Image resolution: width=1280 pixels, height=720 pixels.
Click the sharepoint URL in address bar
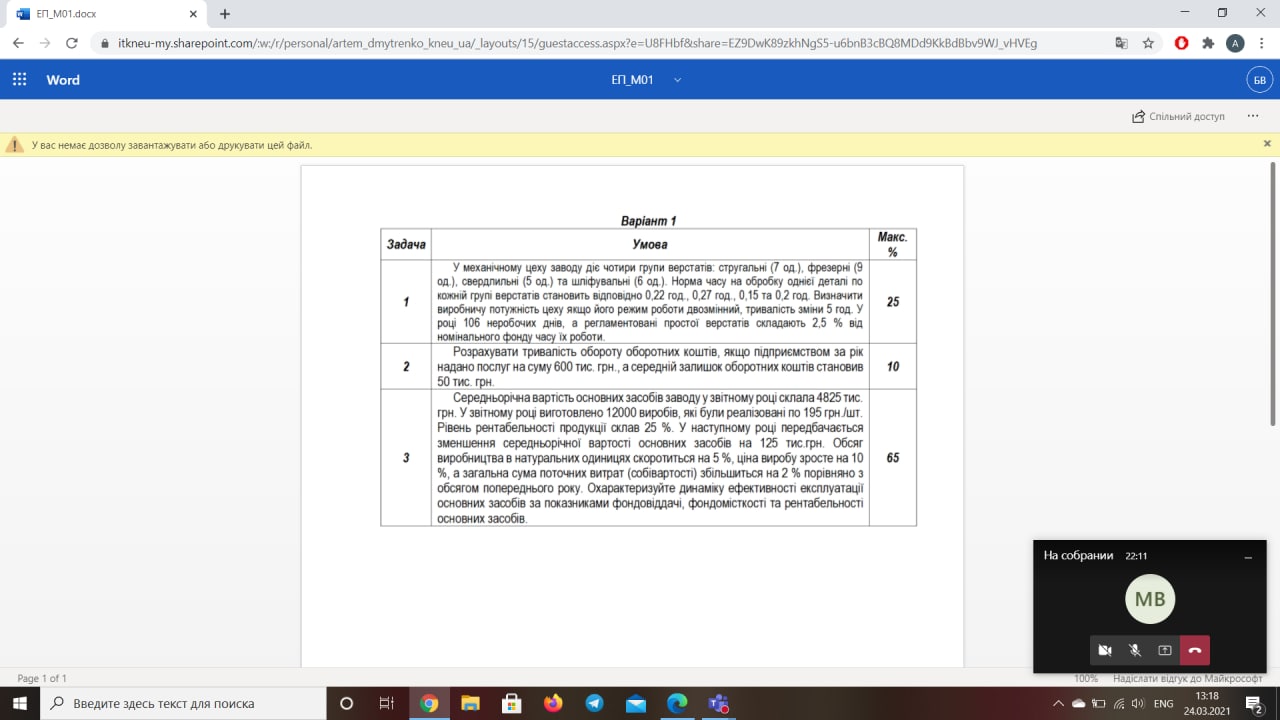577,44
